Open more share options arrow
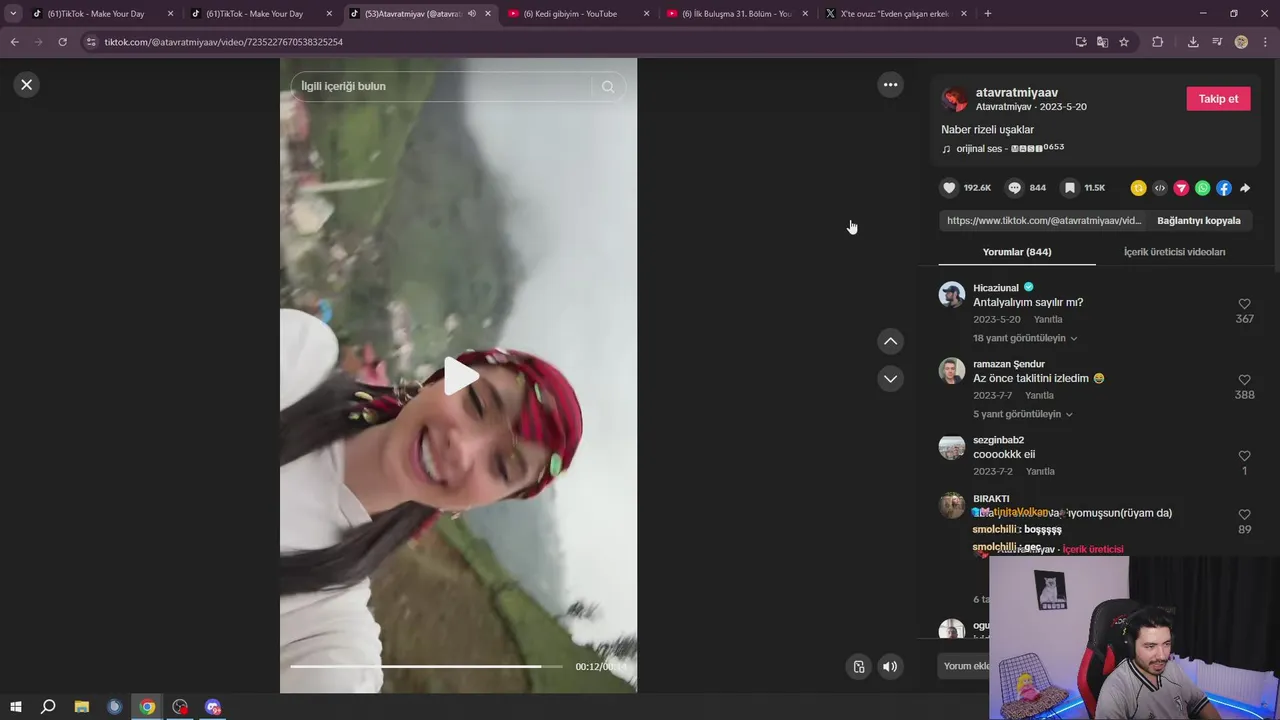This screenshot has width=1280, height=720. click(x=1245, y=188)
